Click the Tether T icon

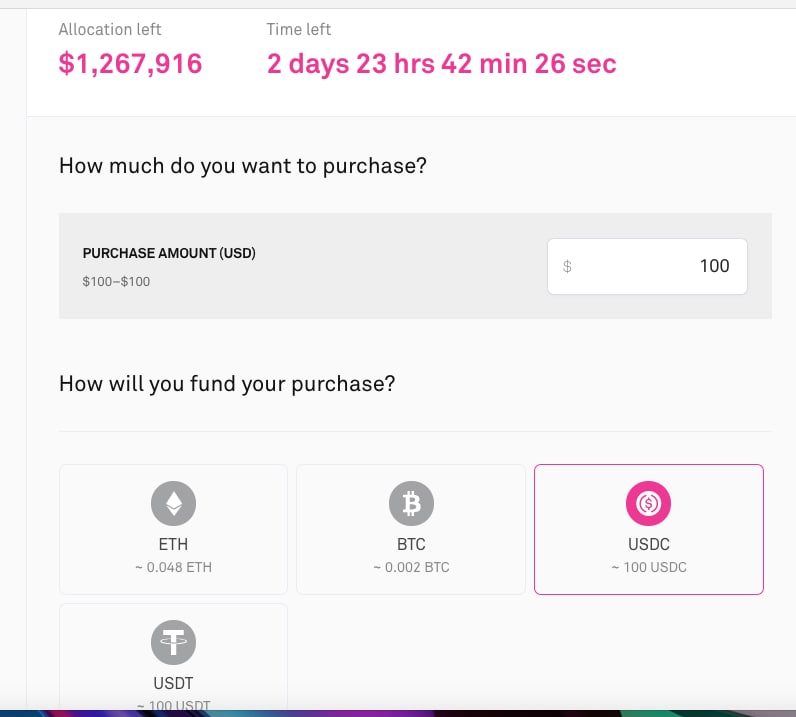click(x=173, y=642)
